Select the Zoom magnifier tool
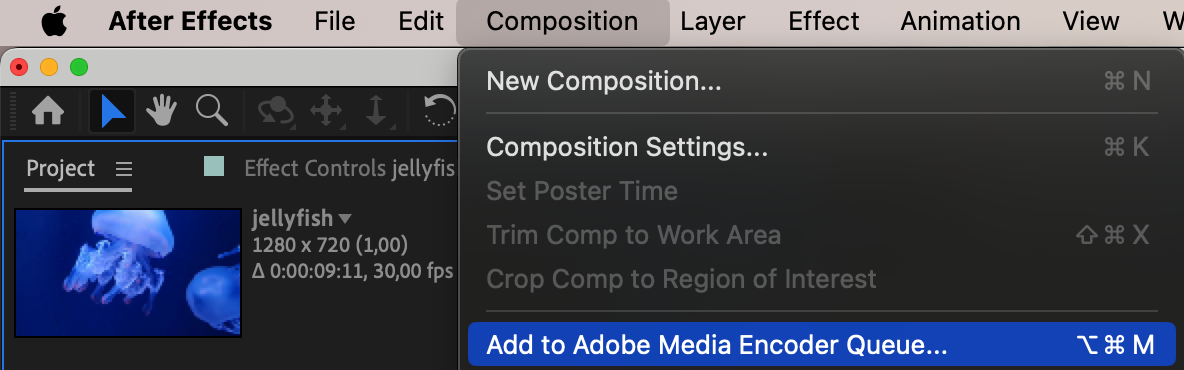Screen dimensions: 1184x370 click(211, 111)
